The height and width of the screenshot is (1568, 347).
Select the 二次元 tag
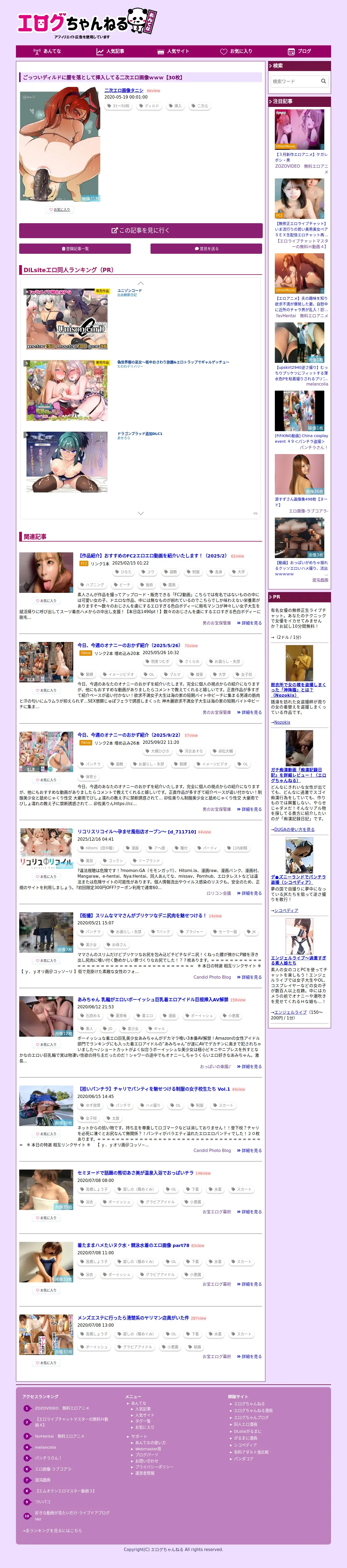tap(200, 106)
